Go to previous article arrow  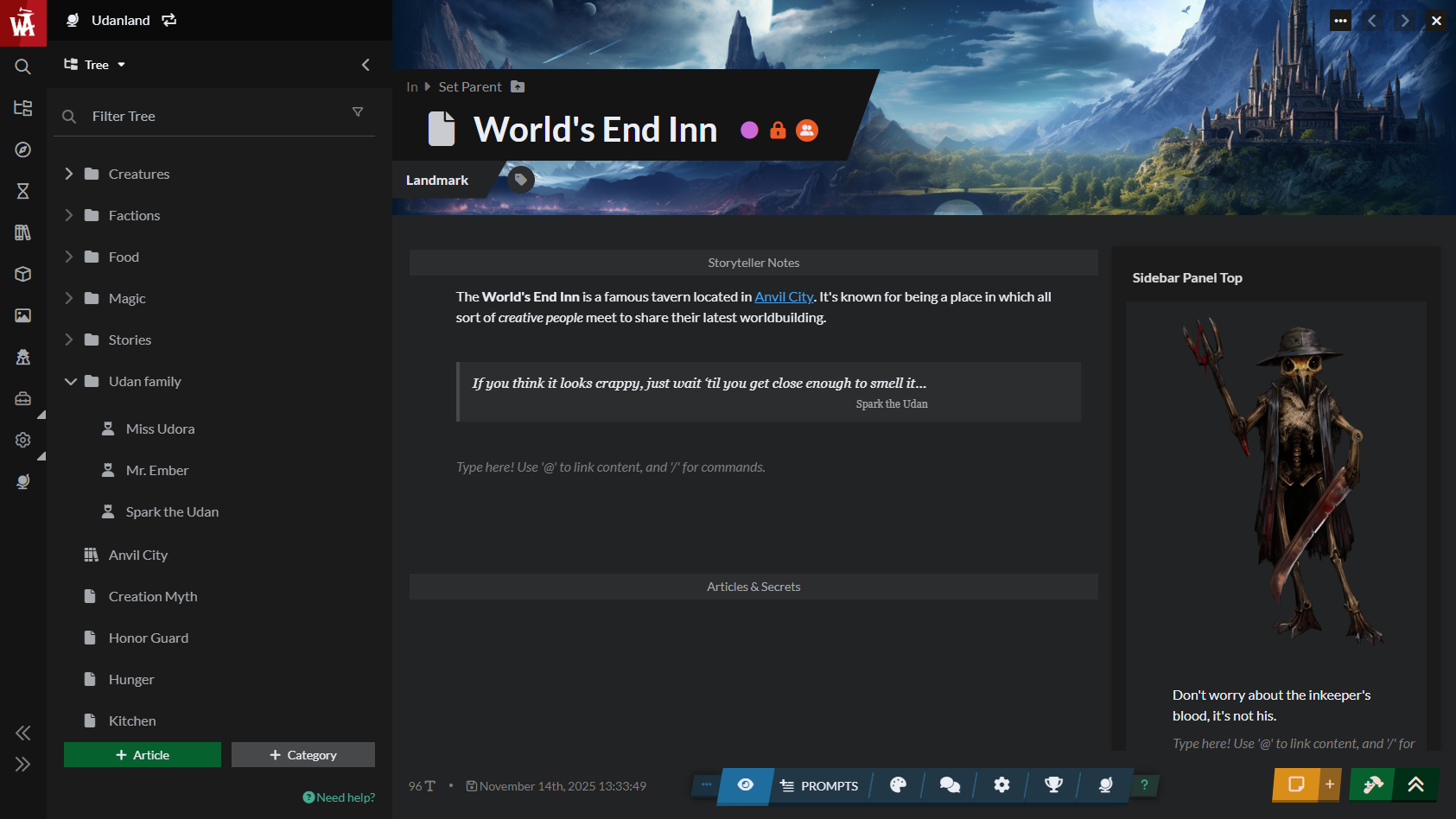(x=1372, y=21)
